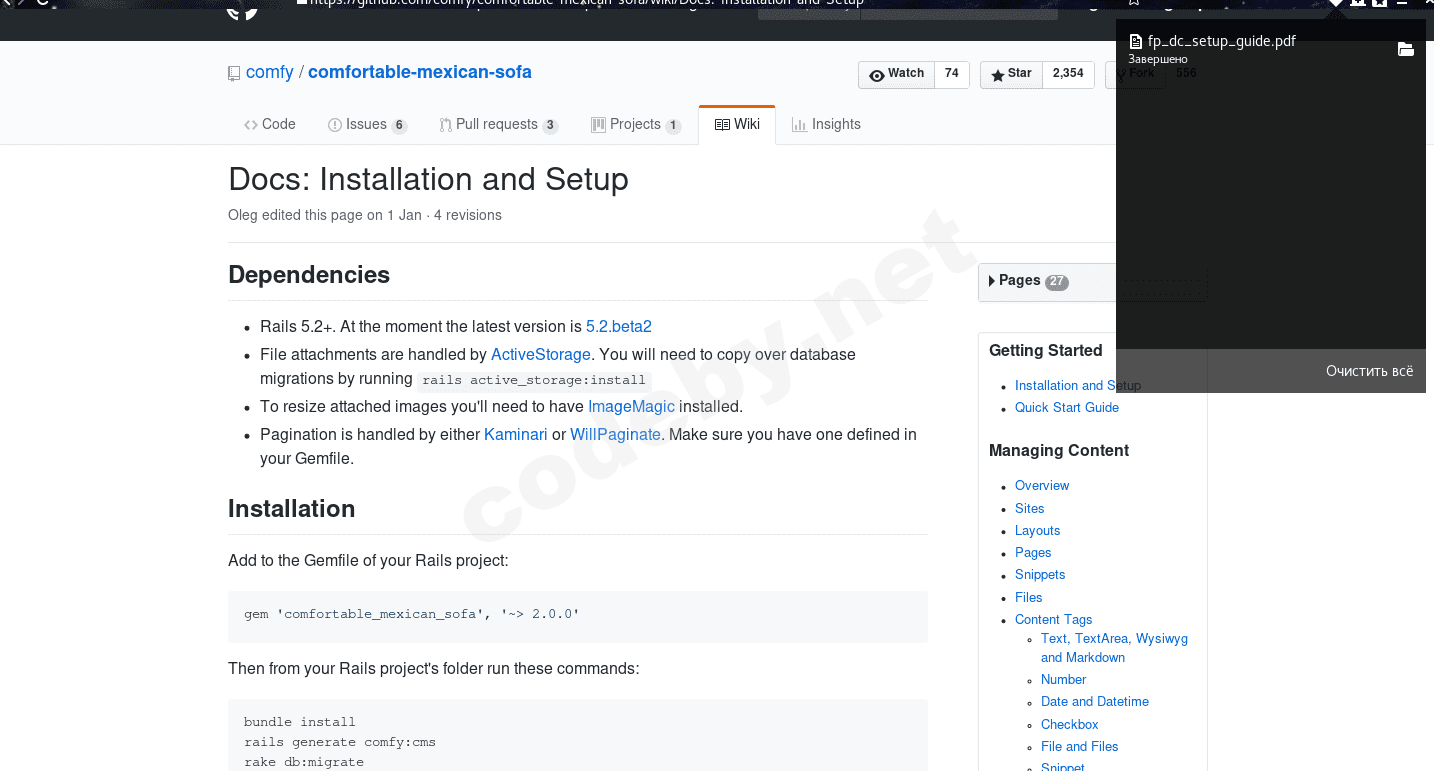Click the Issues tab exclamation icon

coord(335,125)
